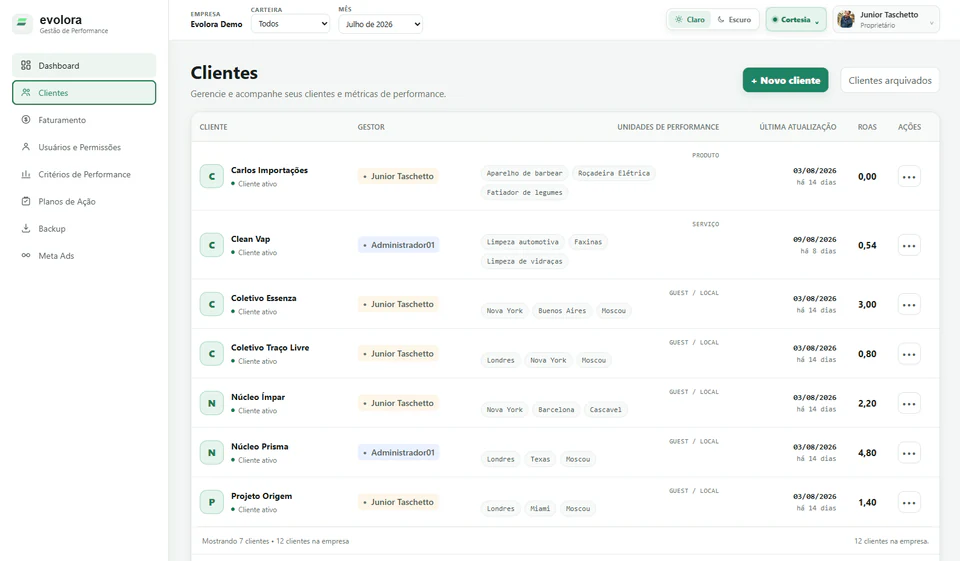Open actions menu for Núcleo Prisma
This screenshot has height=561, width=960.
909,453
